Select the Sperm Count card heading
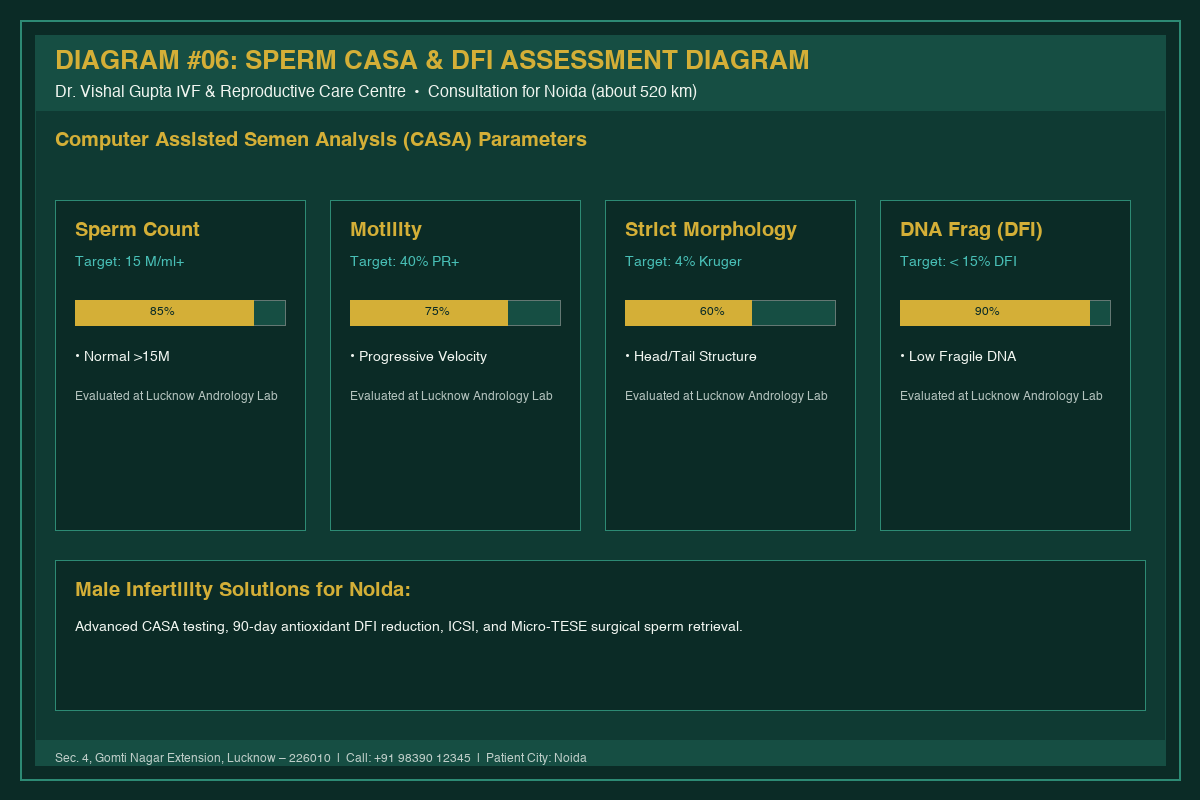Screen dimensions: 1200x800 pos(137,230)
